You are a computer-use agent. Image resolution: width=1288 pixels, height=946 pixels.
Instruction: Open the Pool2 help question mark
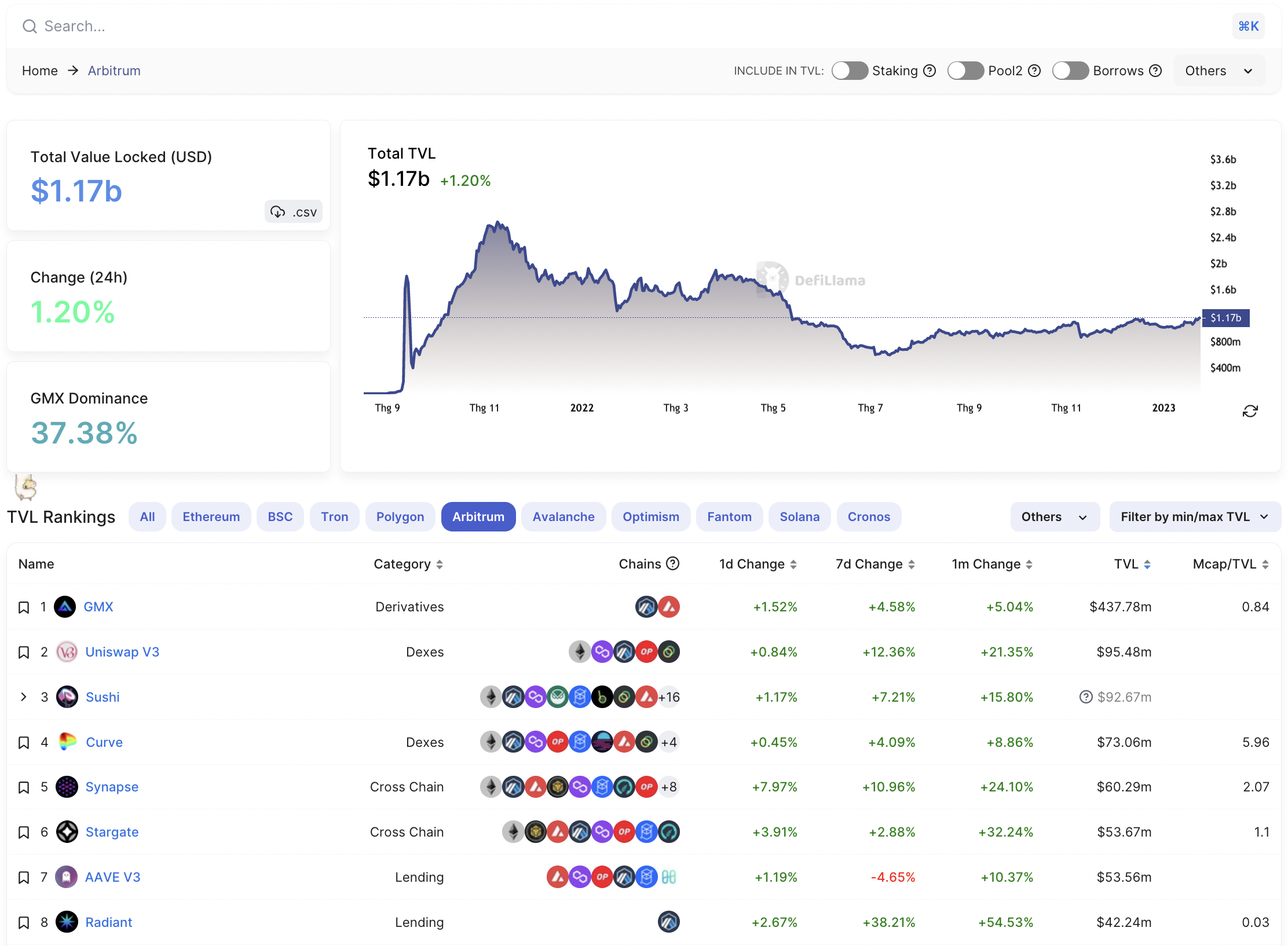pyautogui.click(x=1034, y=71)
